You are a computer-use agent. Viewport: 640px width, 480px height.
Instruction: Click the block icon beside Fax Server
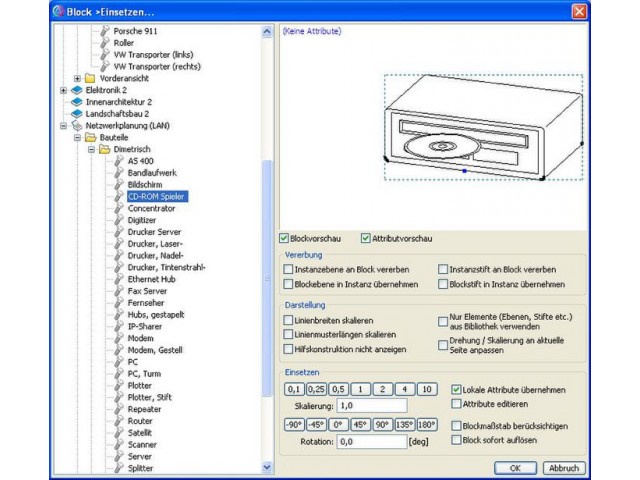pyautogui.click(x=119, y=291)
